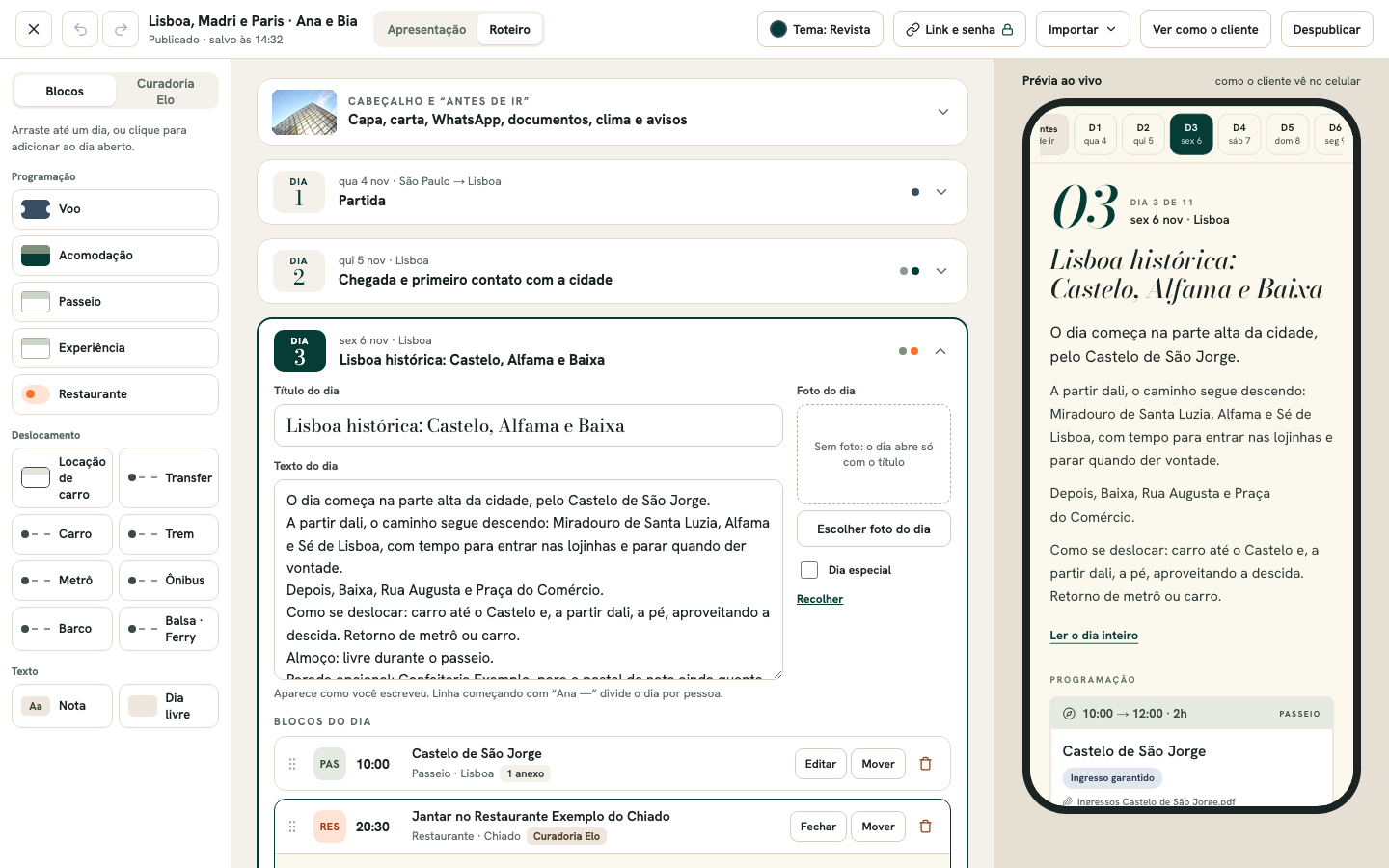Add a Metrô transport block

click(x=62, y=581)
